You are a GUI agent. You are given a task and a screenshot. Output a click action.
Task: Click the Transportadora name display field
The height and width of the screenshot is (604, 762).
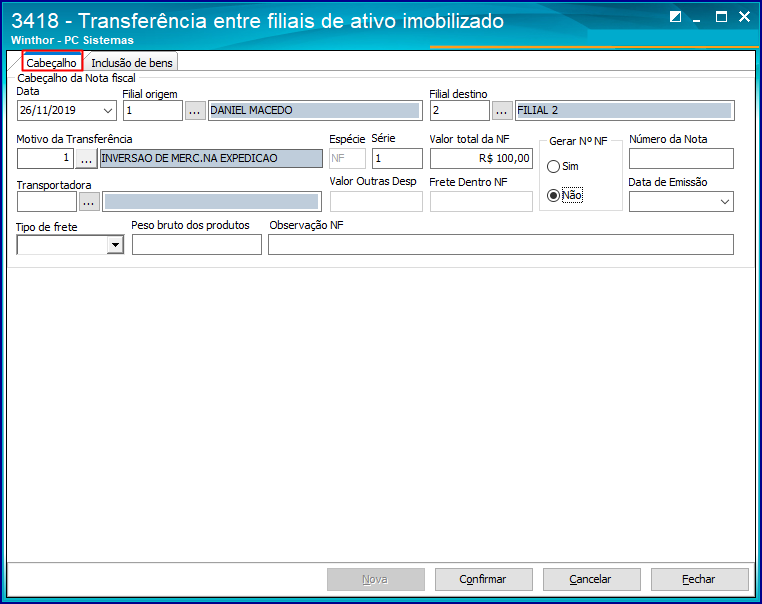point(212,201)
